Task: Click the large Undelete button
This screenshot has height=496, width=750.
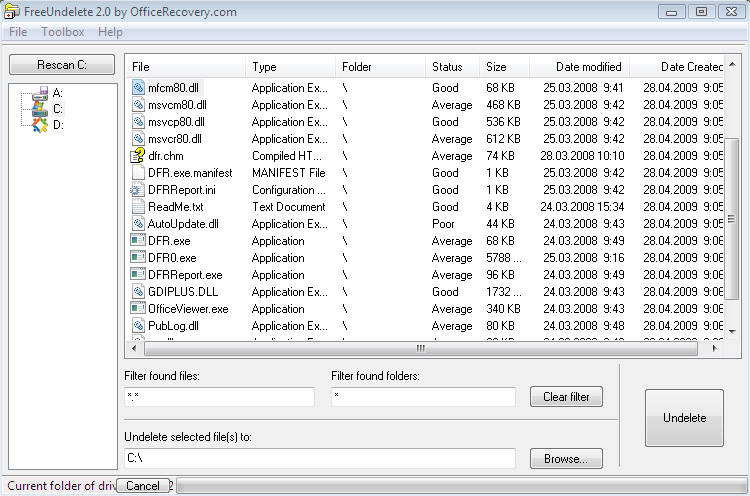Action: pos(684,418)
